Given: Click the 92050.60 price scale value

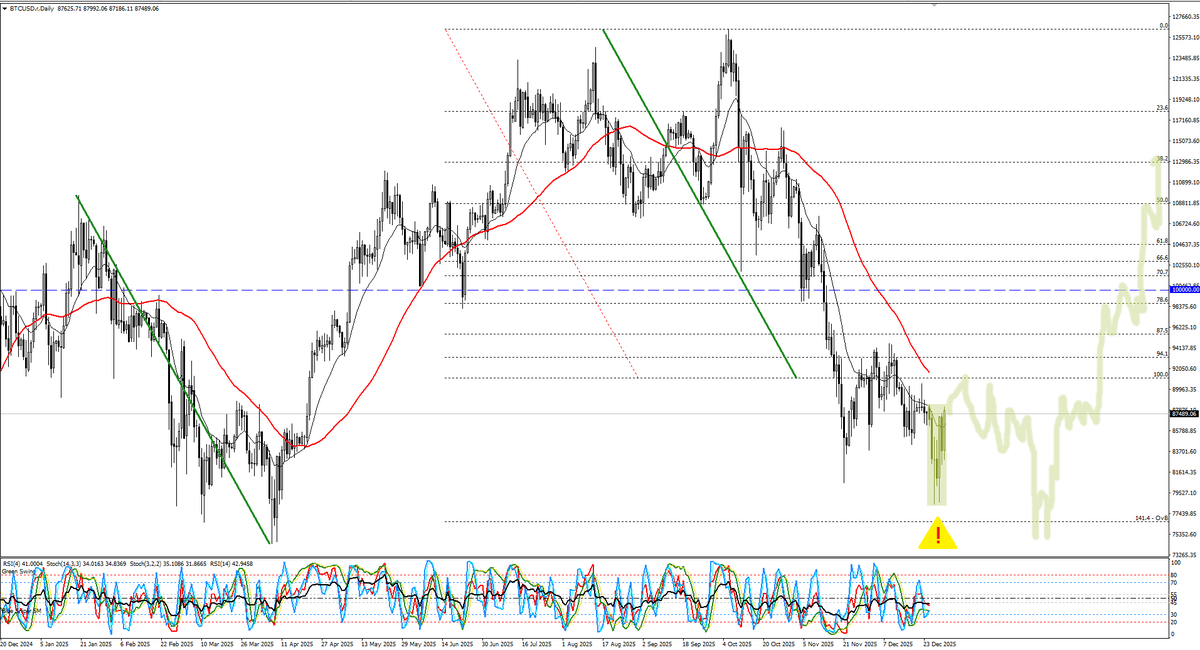Looking at the screenshot, I should (x=1185, y=369).
